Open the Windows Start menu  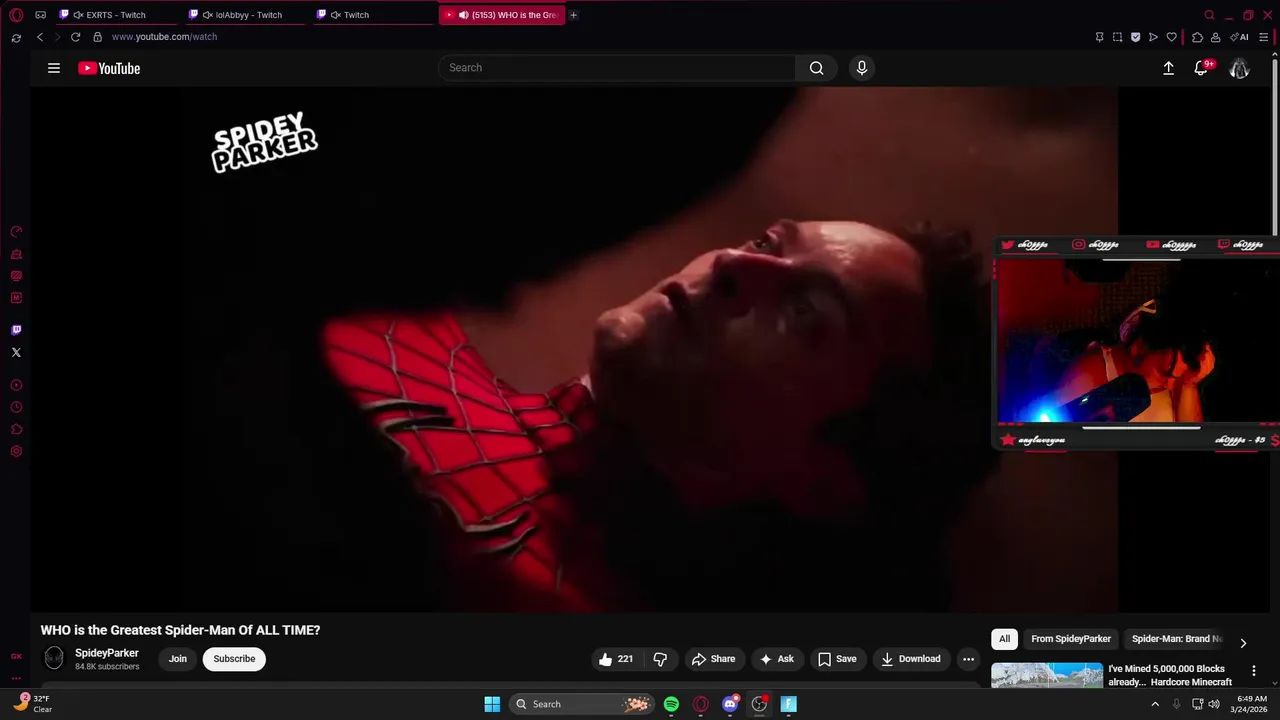coord(492,704)
